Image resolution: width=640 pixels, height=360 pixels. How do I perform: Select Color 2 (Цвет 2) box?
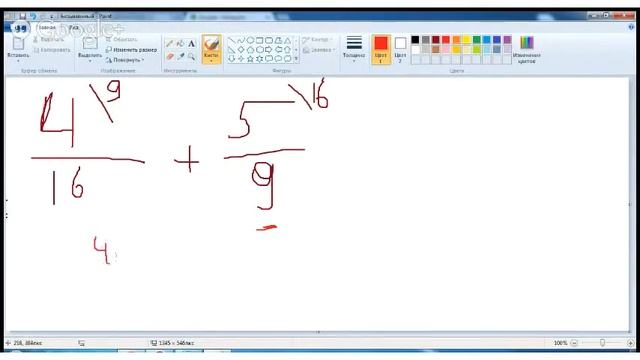point(400,49)
